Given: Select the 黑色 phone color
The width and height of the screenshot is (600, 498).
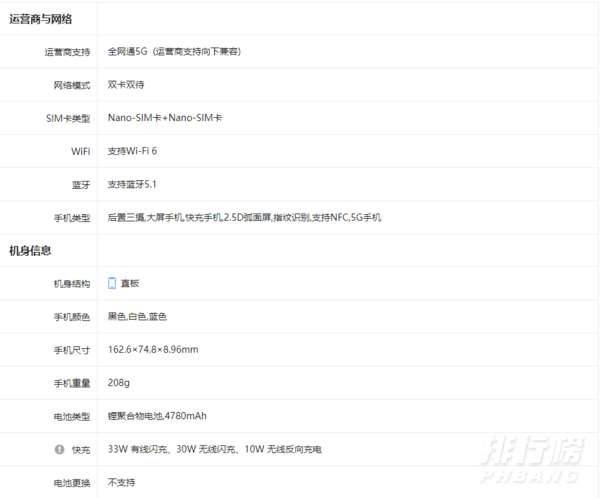Looking at the screenshot, I should [117, 317].
